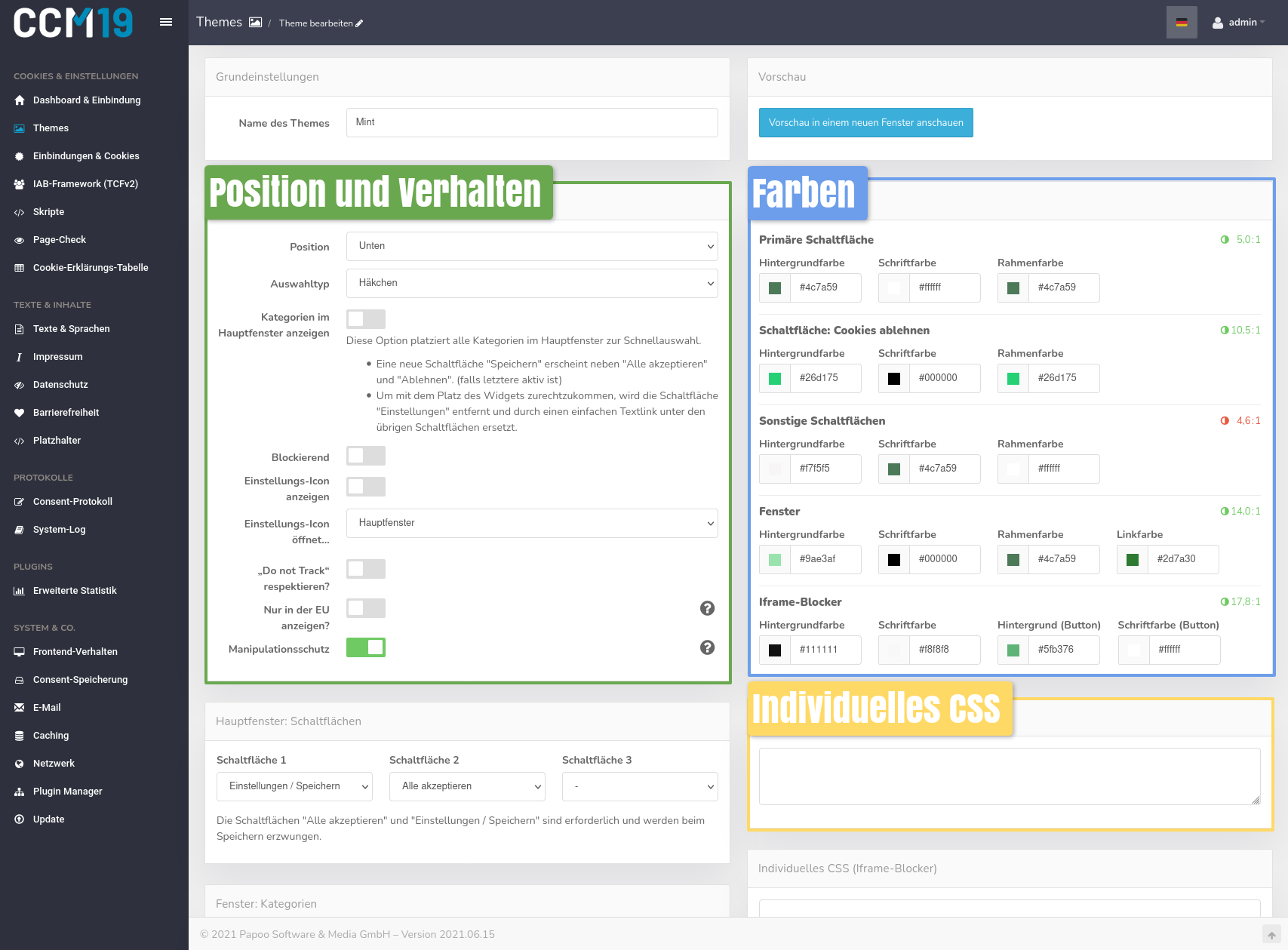Click the Name des Themes input field
The width and height of the screenshot is (1288, 950).
532,122
